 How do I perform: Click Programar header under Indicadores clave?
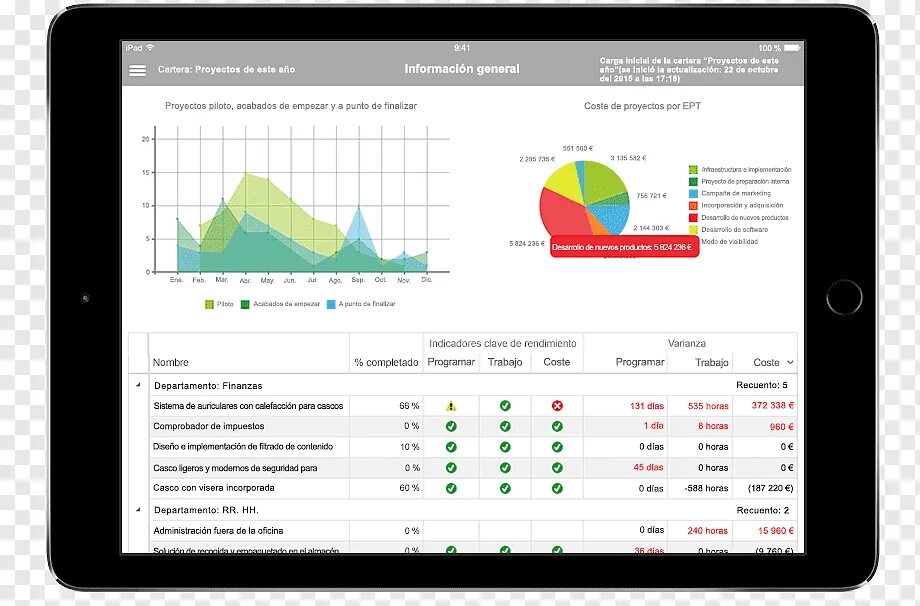point(451,362)
